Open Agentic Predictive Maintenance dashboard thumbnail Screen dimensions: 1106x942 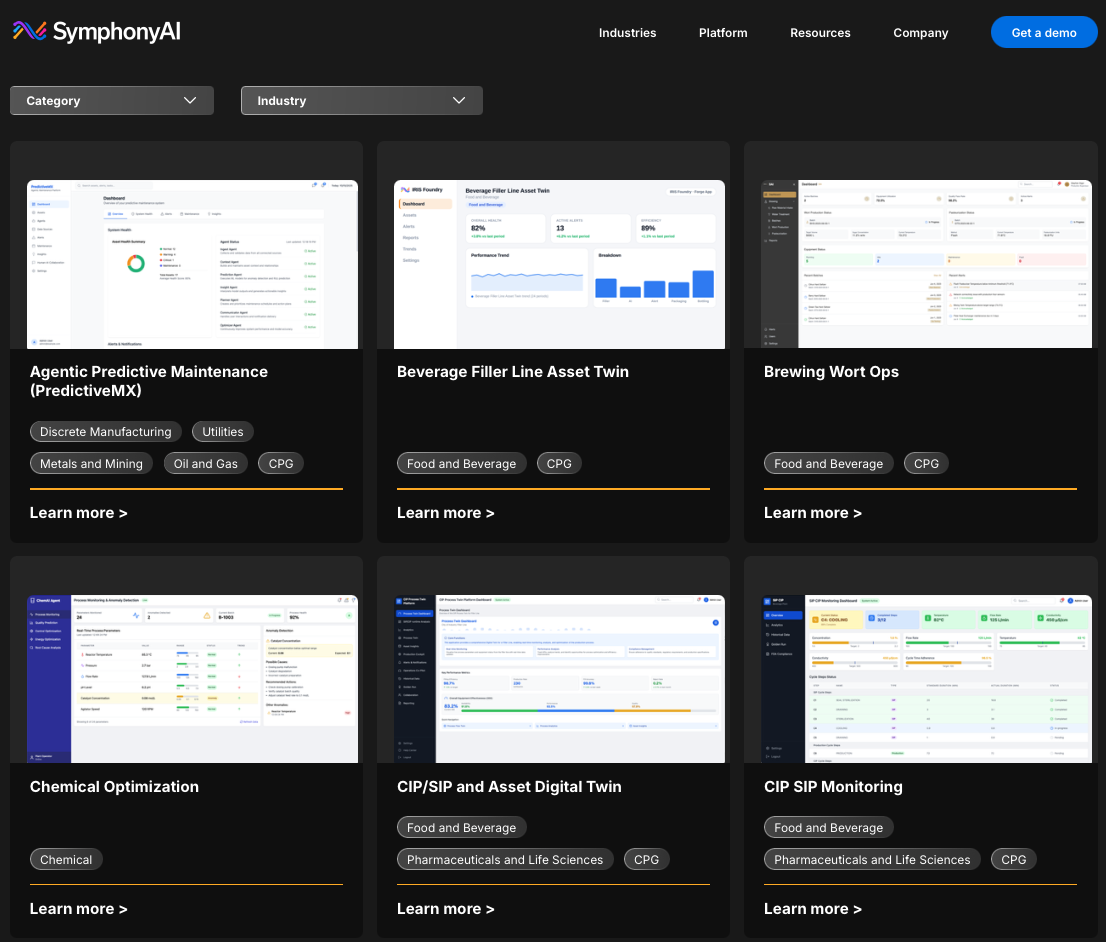(x=193, y=264)
